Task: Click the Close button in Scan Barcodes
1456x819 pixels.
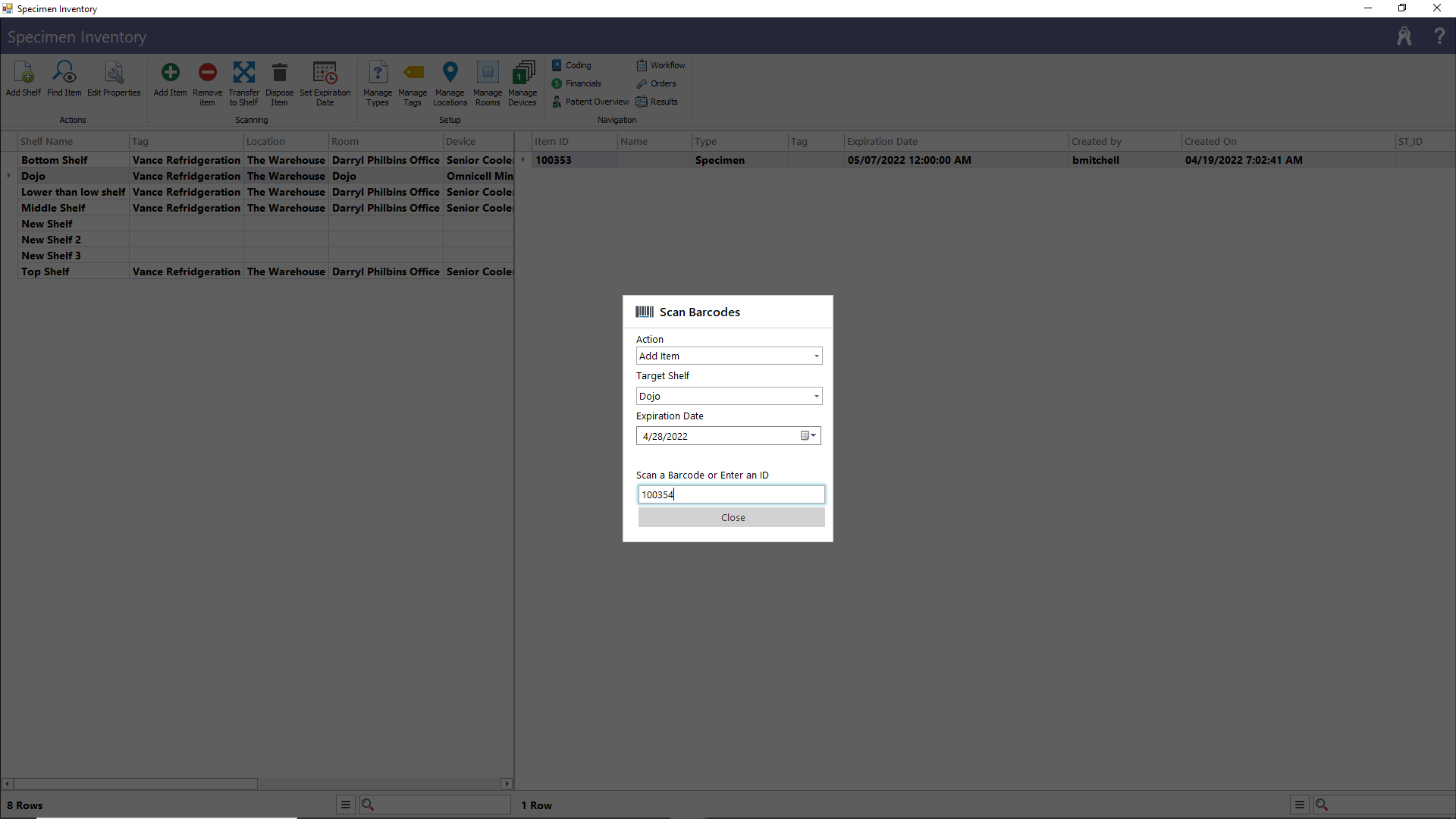Action: tap(733, 517)
